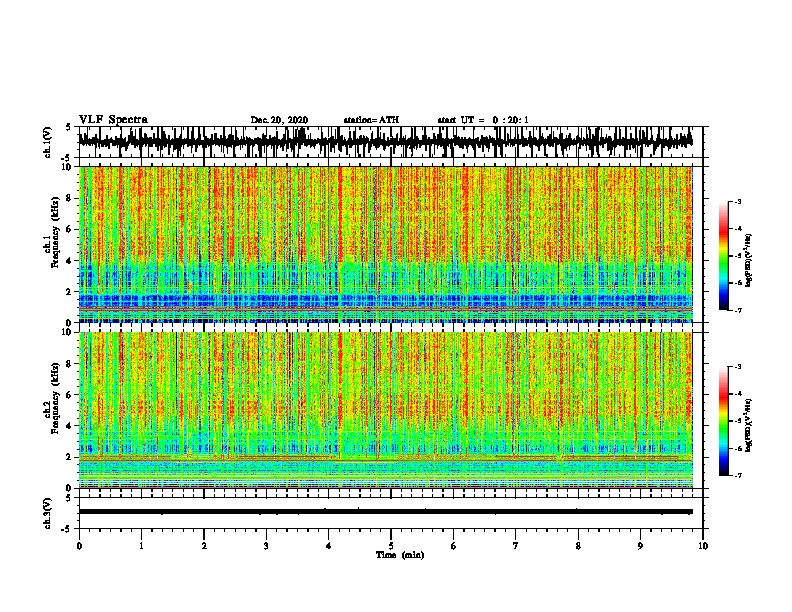The width and height of the screenshot is (792, 612).
Task: Click the 4 kHz tick on ch.1 frequency axis
Action: pyautogui.click(x=70, y=261)
